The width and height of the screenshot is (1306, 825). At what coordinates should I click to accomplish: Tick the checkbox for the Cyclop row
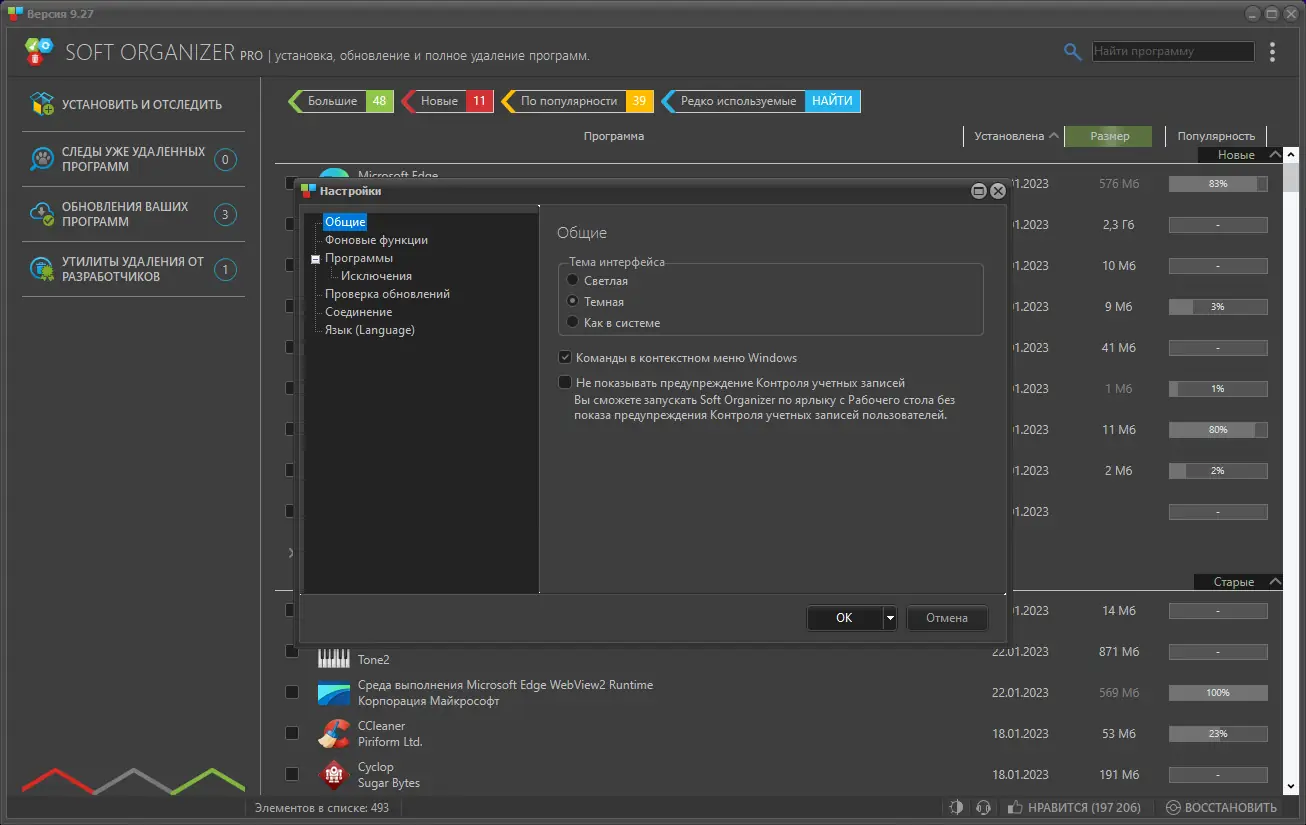pos(291,774)
